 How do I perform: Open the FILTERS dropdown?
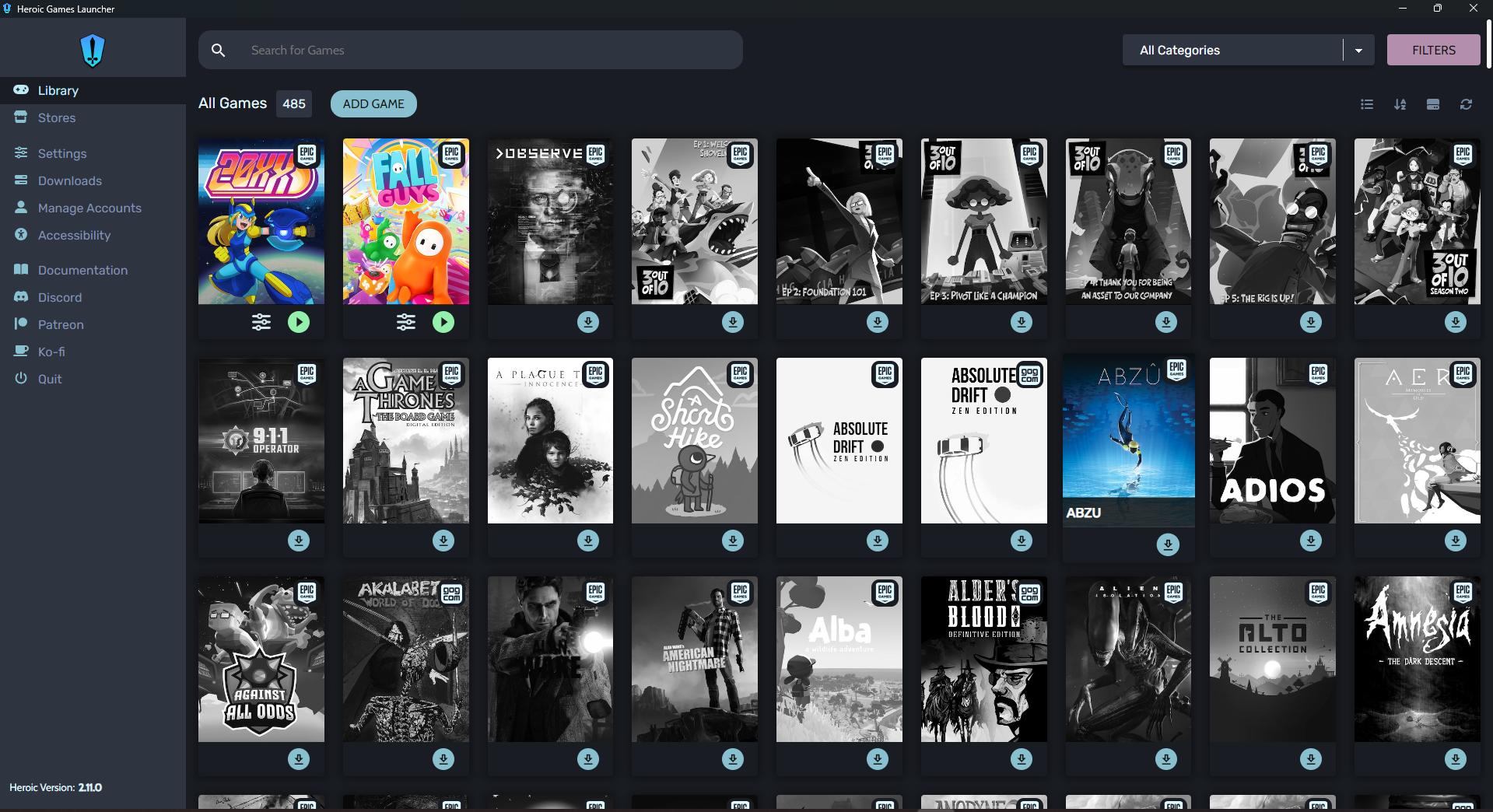[x=1433, y=51]
